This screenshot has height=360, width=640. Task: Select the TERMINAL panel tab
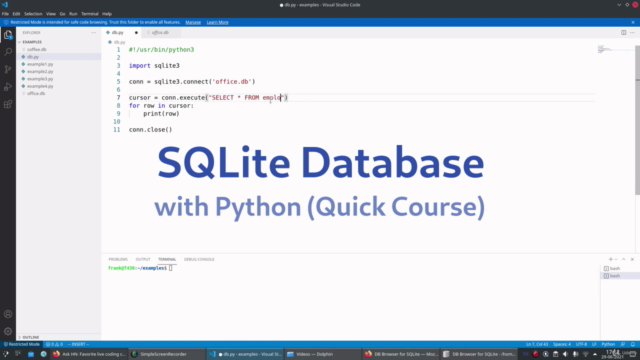coord(167,259)
